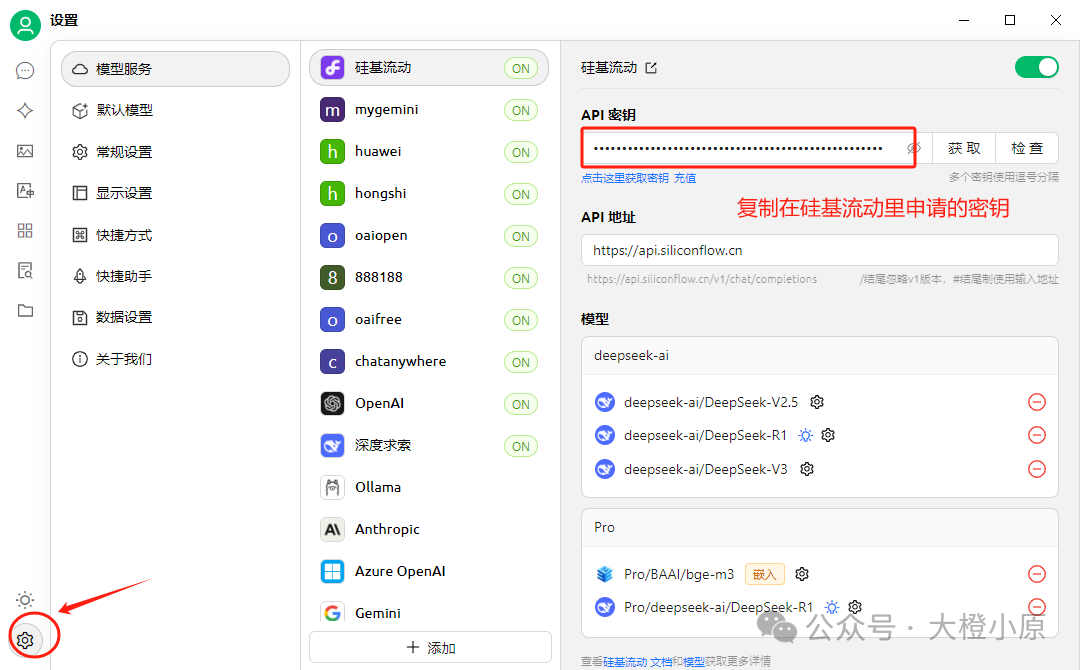The width and height of the screenshot is (1080, 670).
Task: Open the user avatar profile
Action: 25,25
